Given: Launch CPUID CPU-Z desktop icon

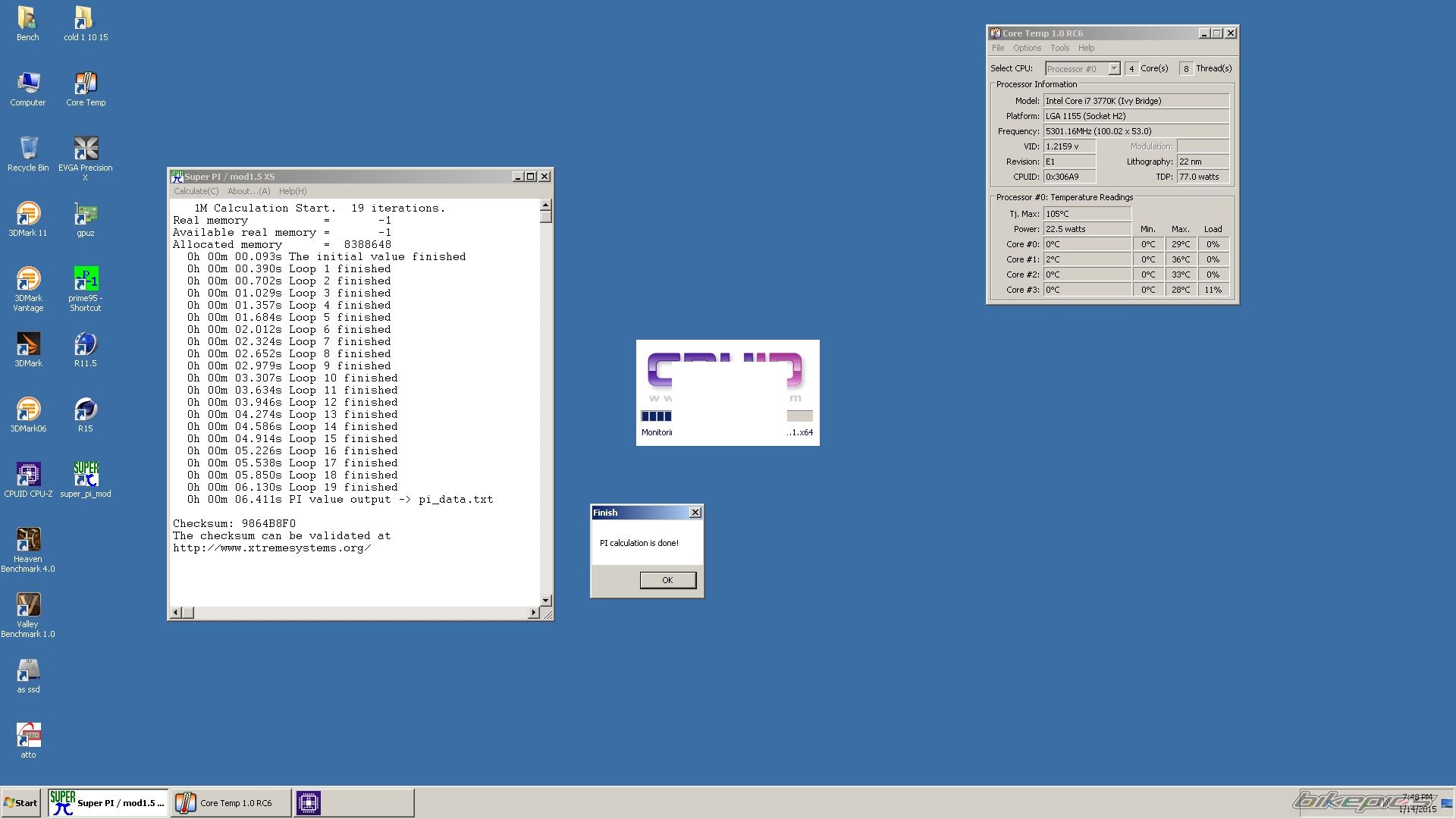Looking at the screenshot, I should pyautogui.click(x=27, y=480).
